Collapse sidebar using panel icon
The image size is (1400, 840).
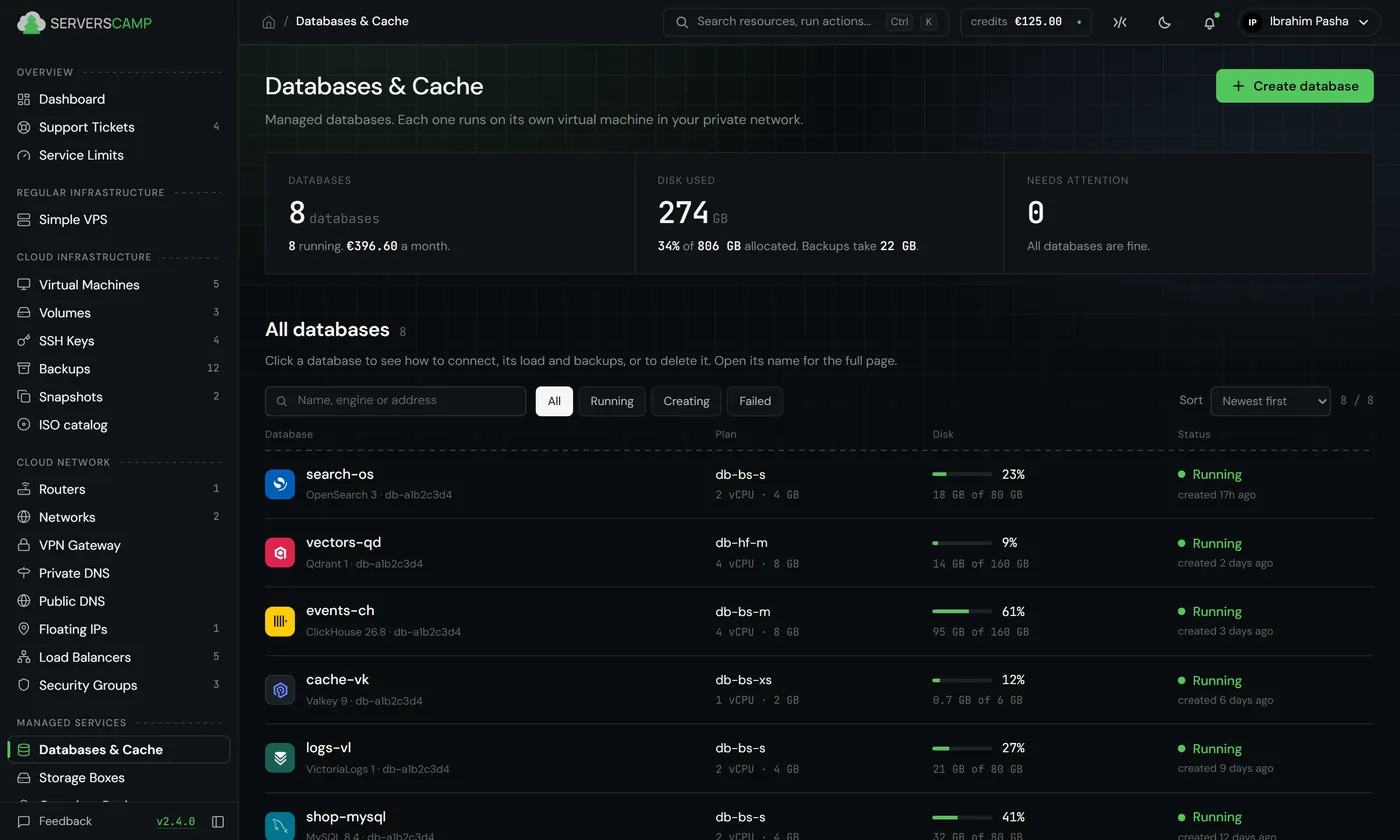coord(218,822)
